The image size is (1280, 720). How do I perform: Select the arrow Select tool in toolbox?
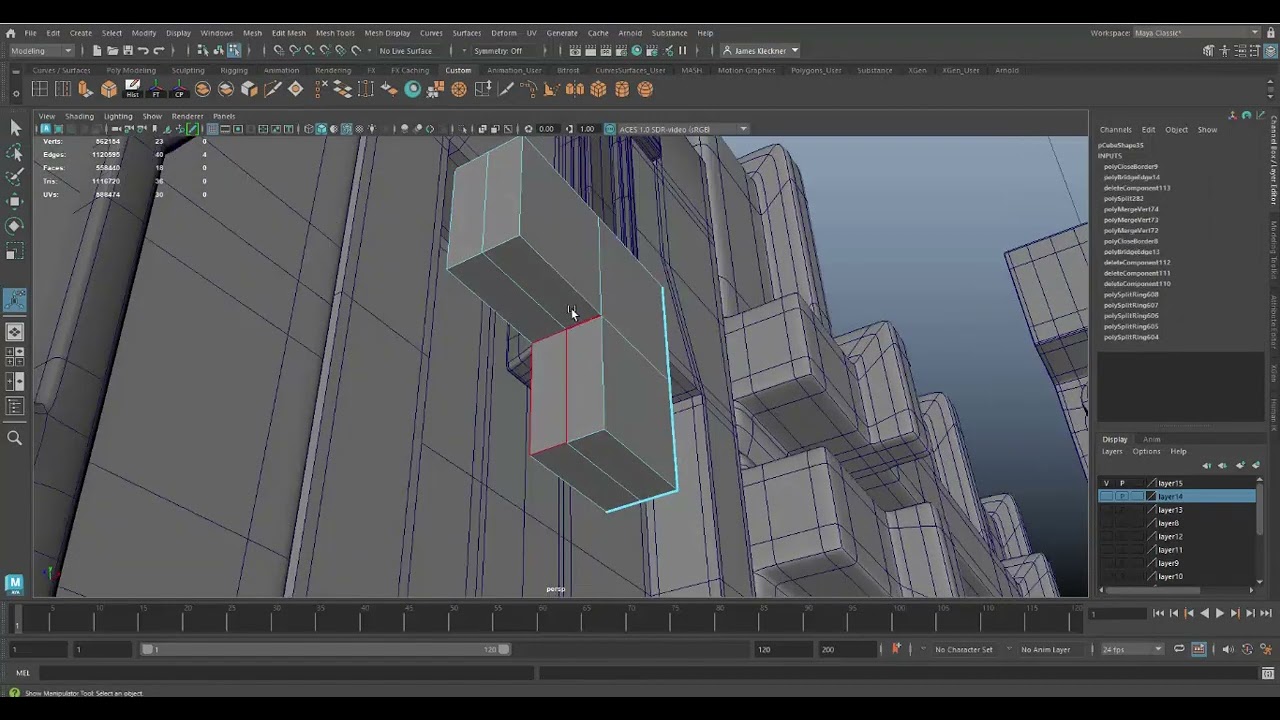point(15,127)
